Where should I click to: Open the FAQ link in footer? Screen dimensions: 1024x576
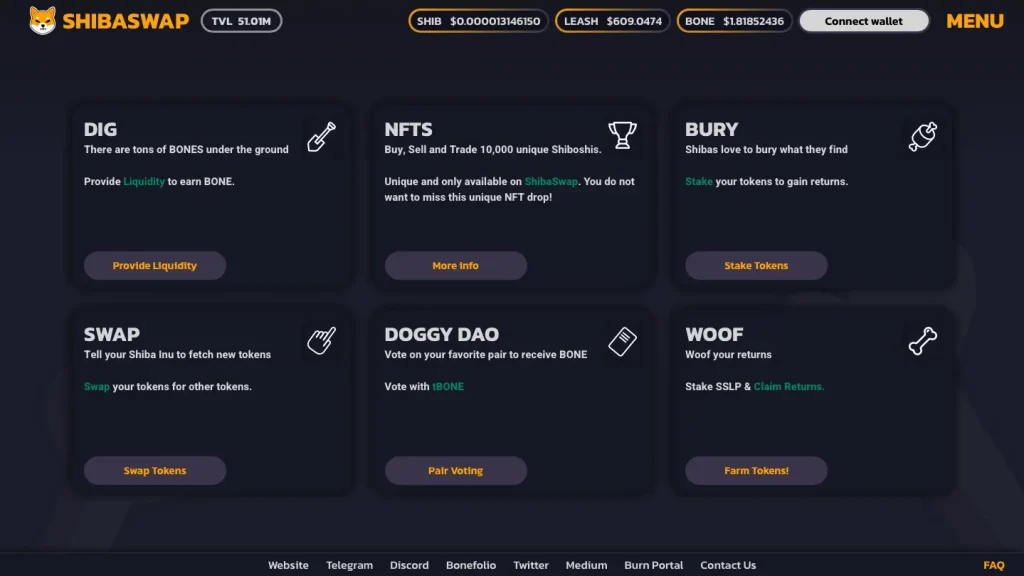pos(993,565)
